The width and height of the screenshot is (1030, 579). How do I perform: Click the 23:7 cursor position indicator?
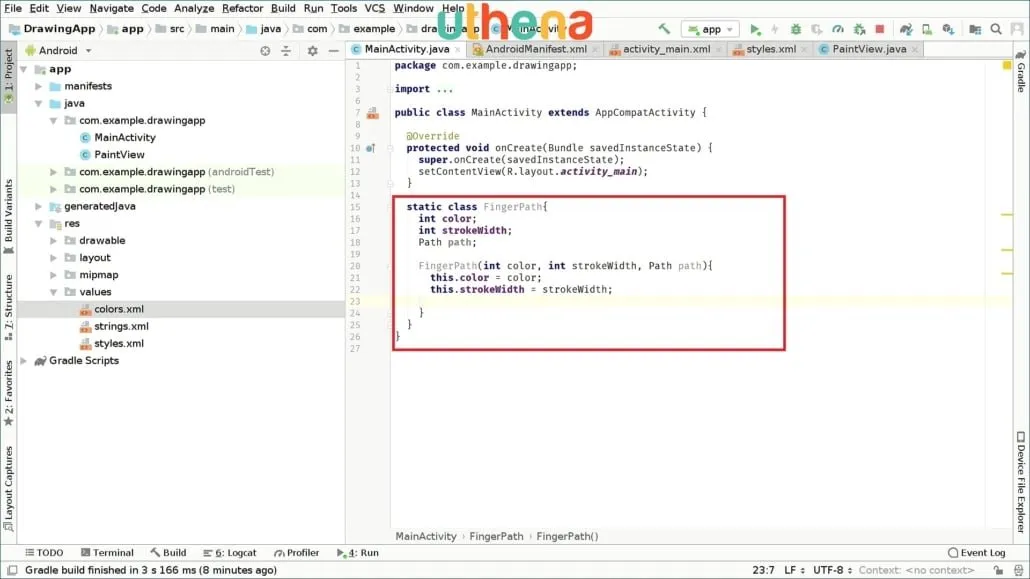[763, 570]
